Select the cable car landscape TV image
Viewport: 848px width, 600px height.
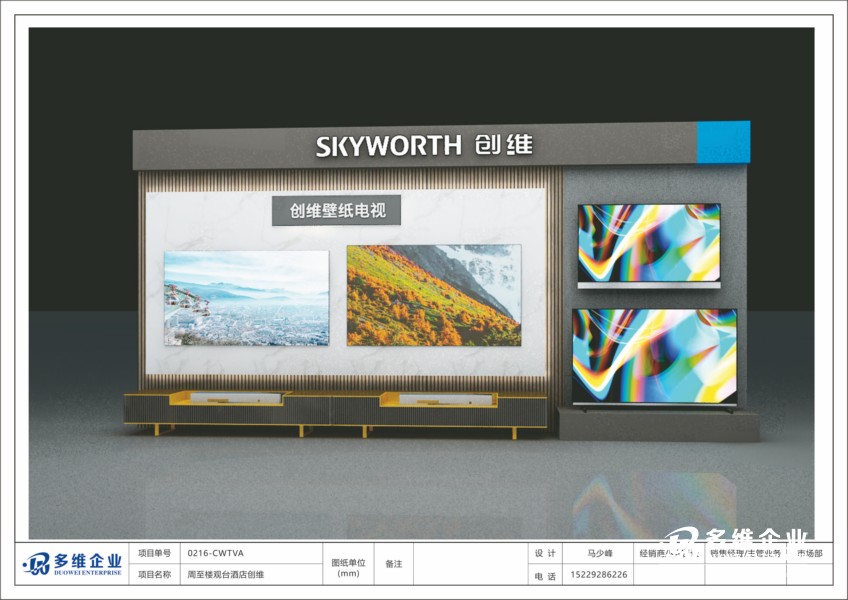(x=247, y=298)
